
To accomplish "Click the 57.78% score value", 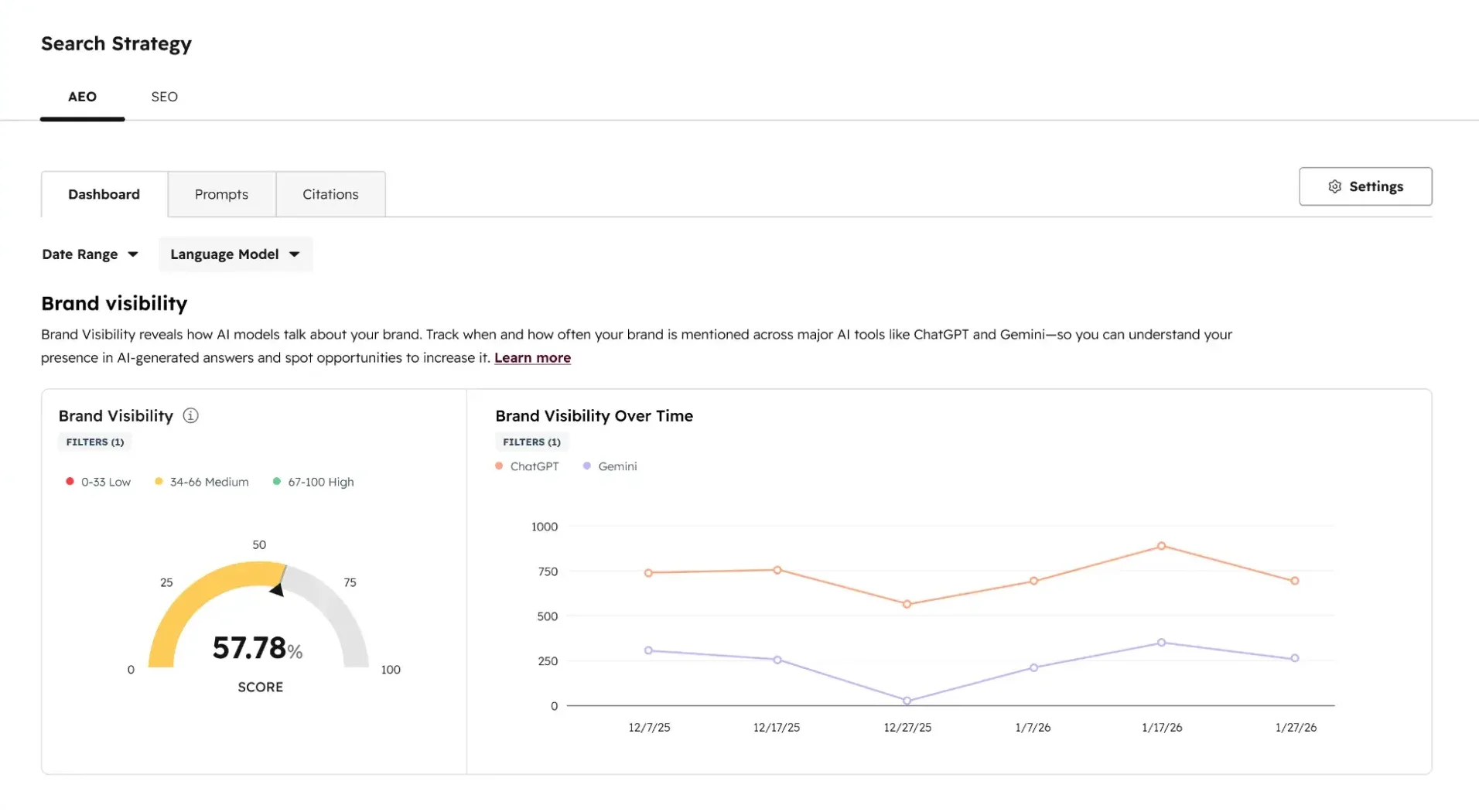I will pyautogui.click(x=258, y=648).
